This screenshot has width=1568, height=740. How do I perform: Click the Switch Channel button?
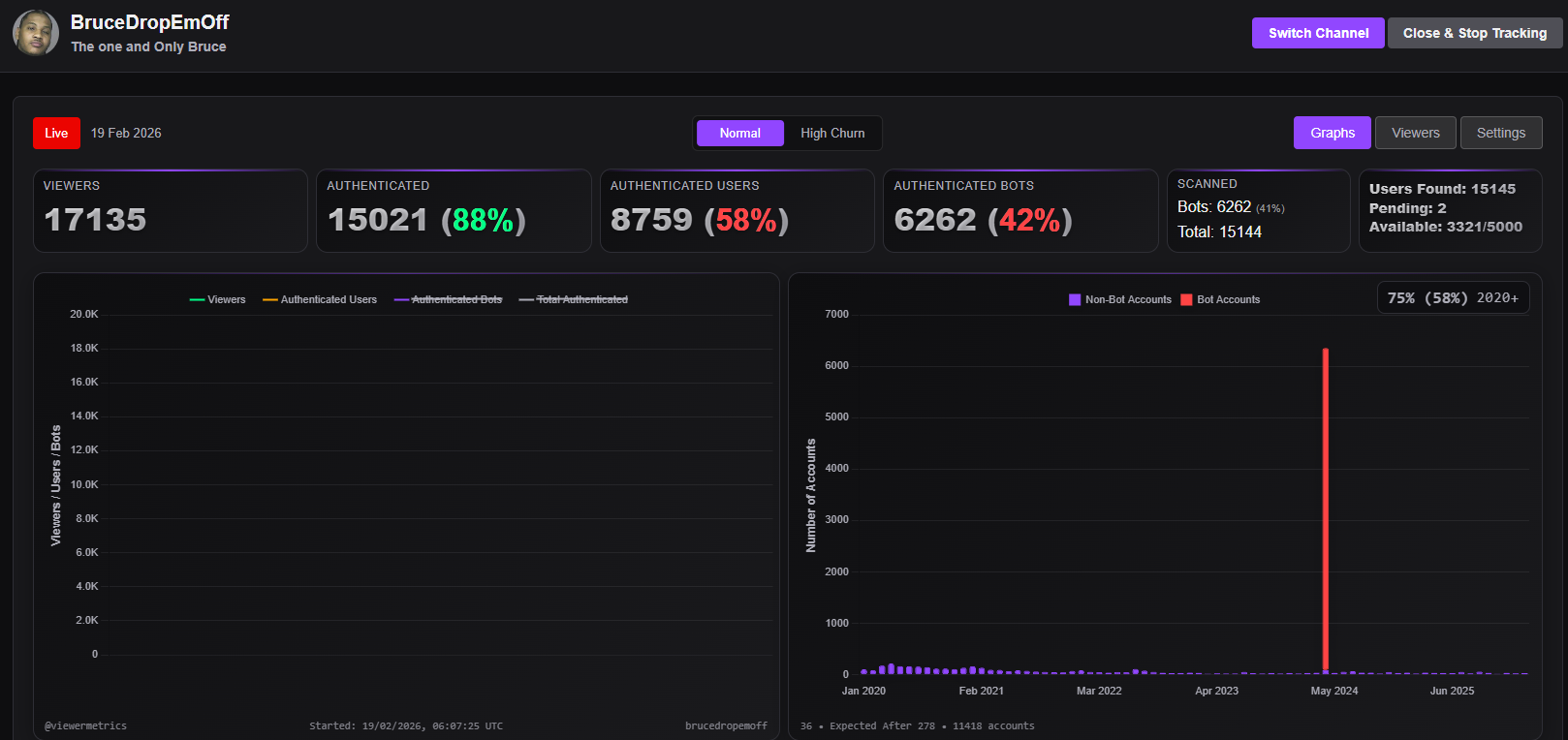coord(1318,33)
